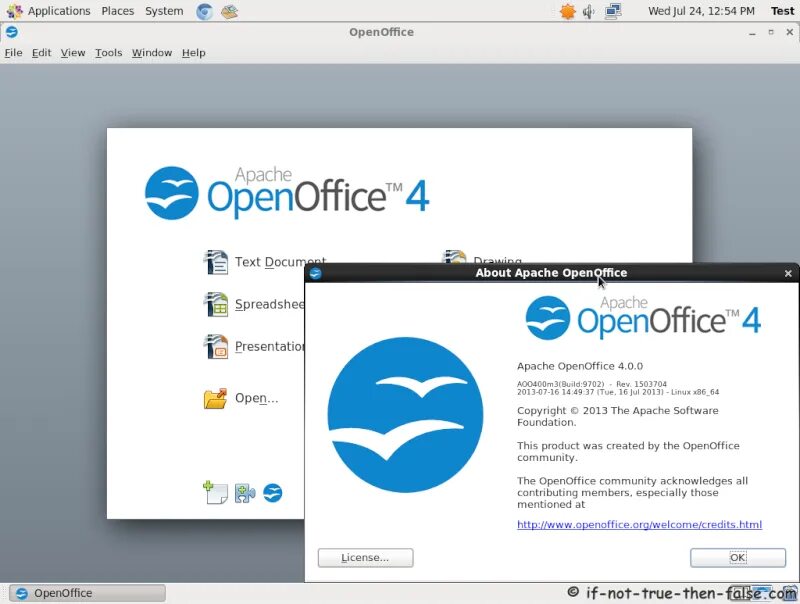Click the Apache OpenOffice 4.0.0 version text
The height and width of the screenshot is (604, 800).
580,366
